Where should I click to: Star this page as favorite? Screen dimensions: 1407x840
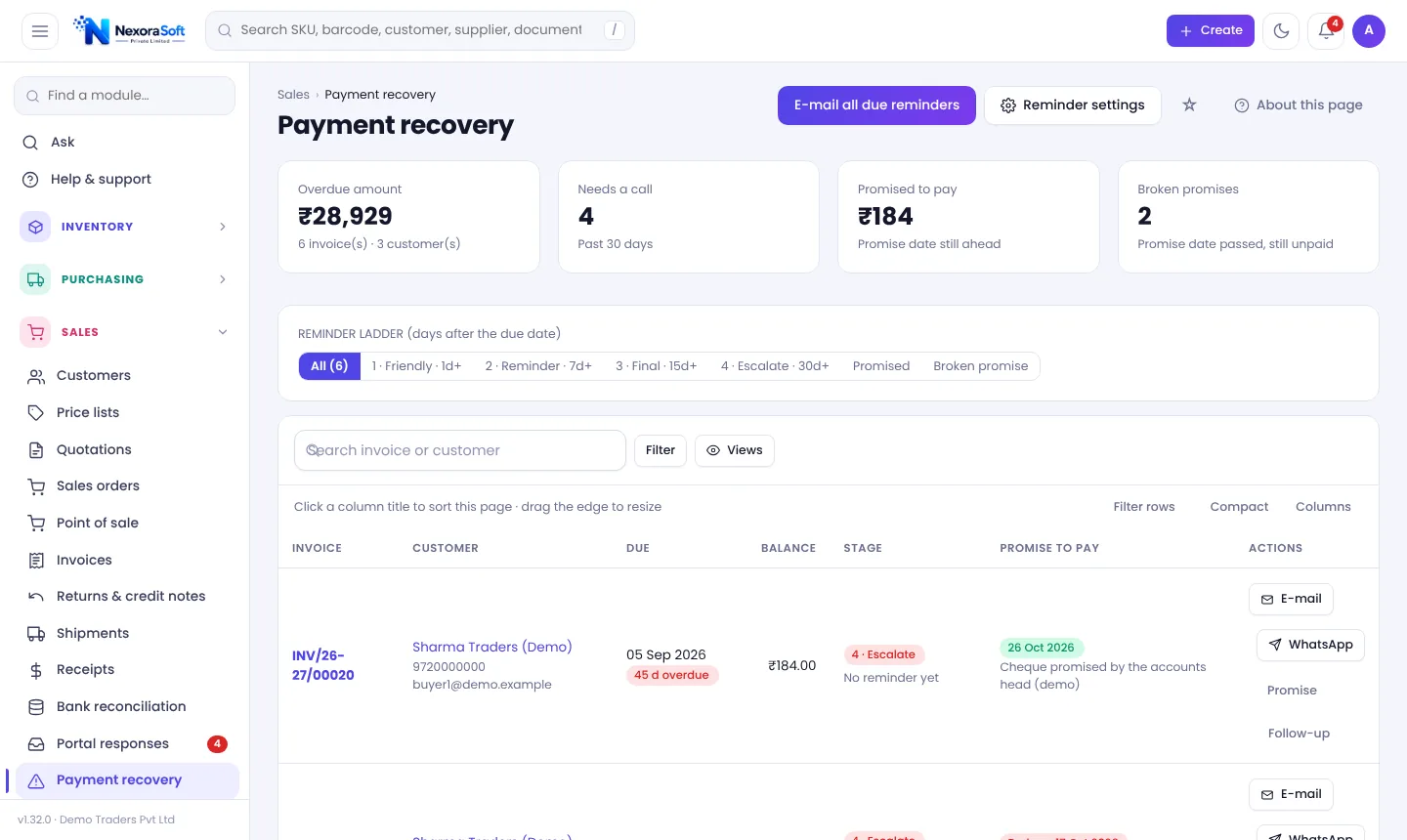click(1189, 105)
